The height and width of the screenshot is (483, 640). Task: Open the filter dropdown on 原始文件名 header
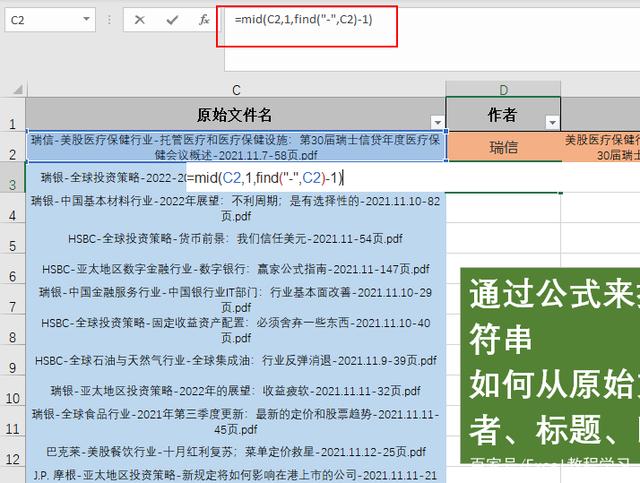point(437,122)
